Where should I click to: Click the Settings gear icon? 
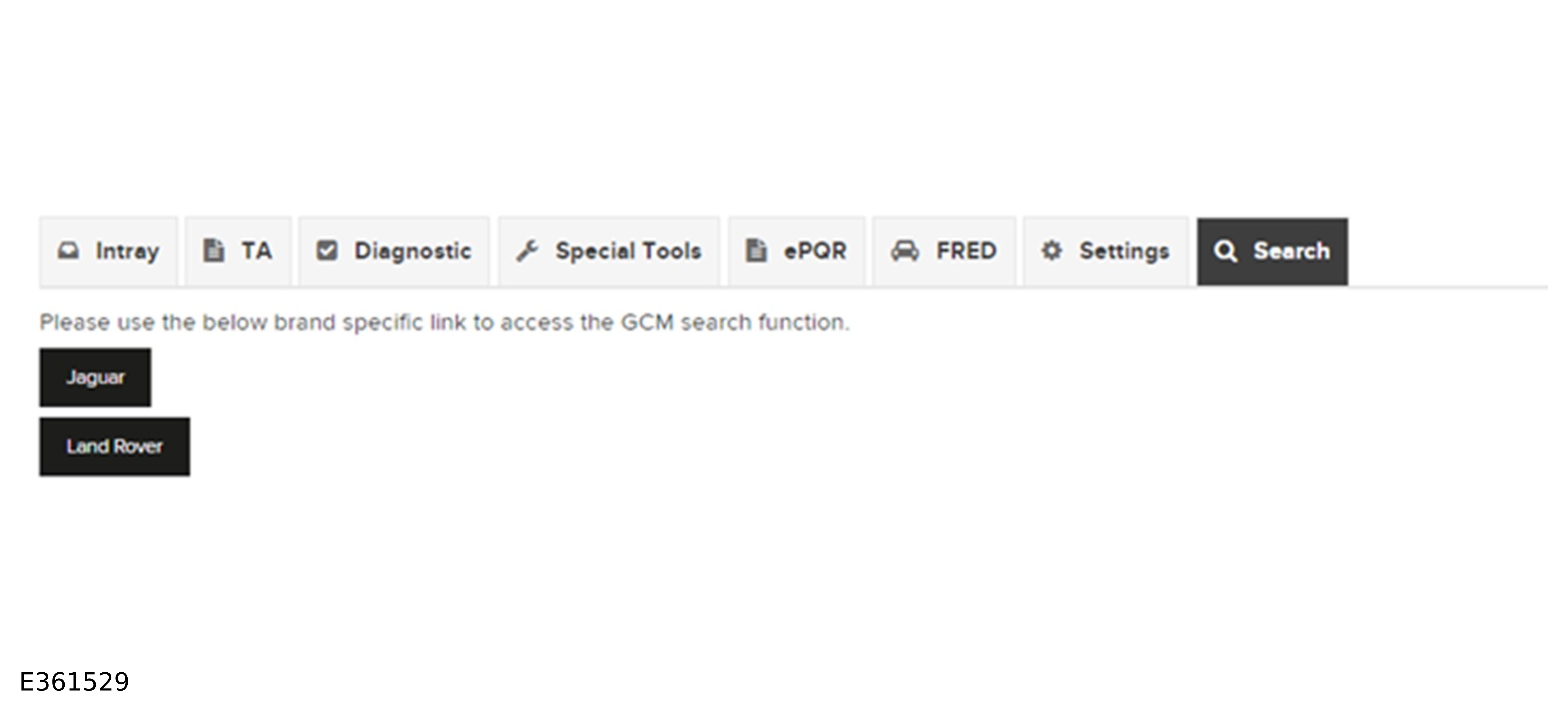[1051, 251]
